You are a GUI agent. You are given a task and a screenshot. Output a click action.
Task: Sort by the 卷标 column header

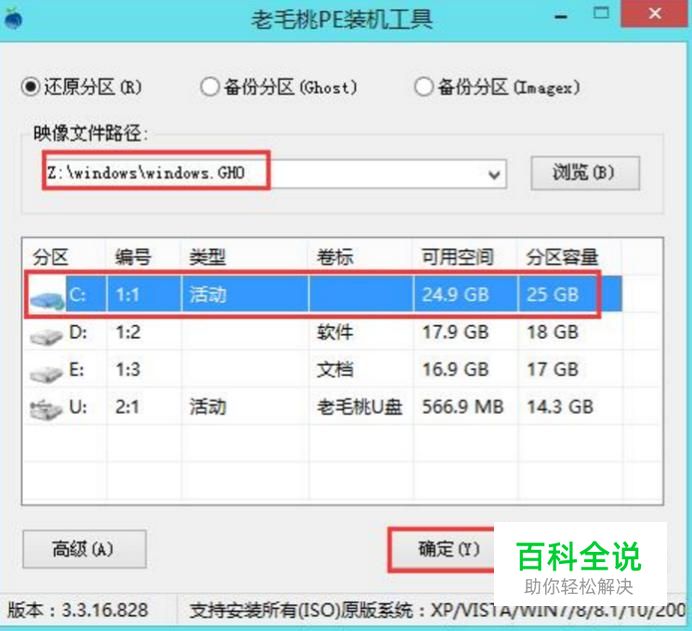coord(335,257)
